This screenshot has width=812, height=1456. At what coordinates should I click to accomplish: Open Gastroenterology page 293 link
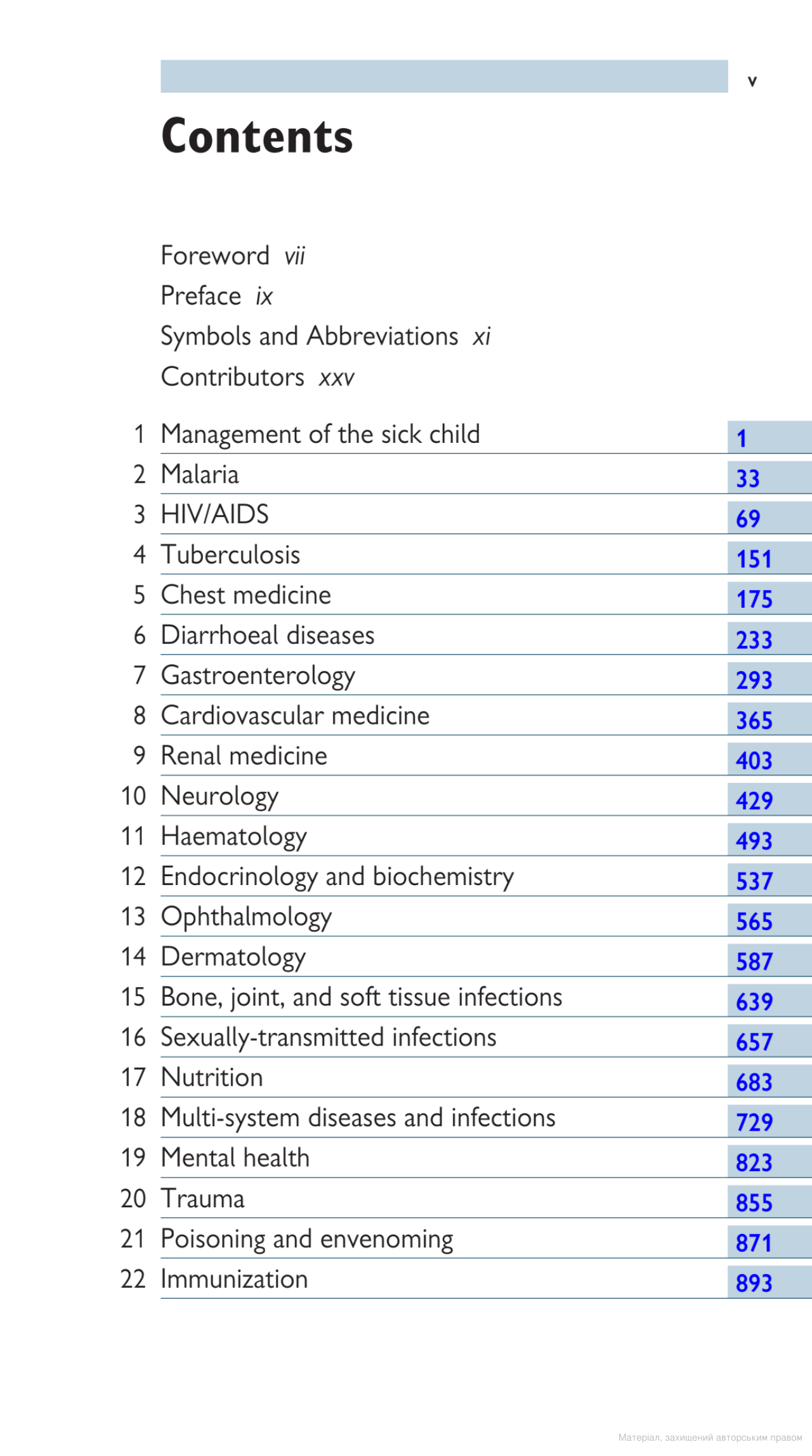(754, 680)
